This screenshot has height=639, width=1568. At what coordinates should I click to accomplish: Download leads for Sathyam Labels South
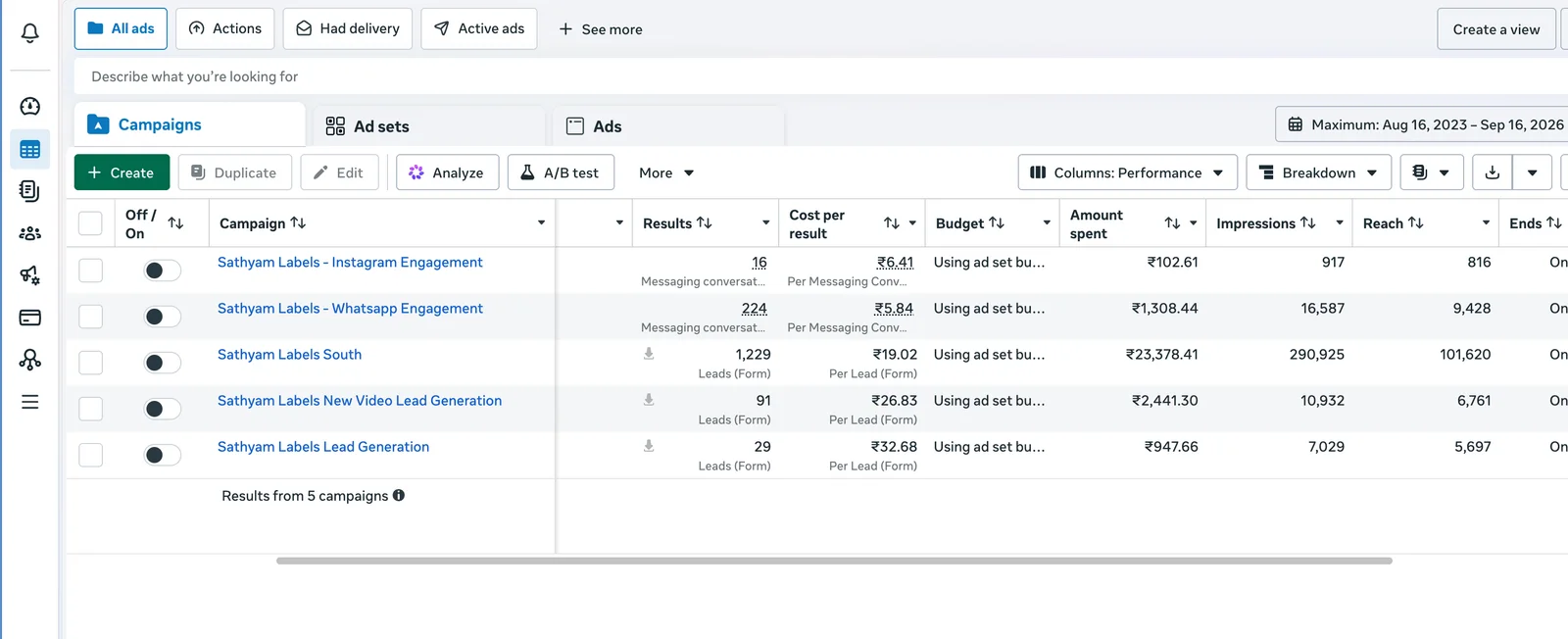click(x=649, y=354)
